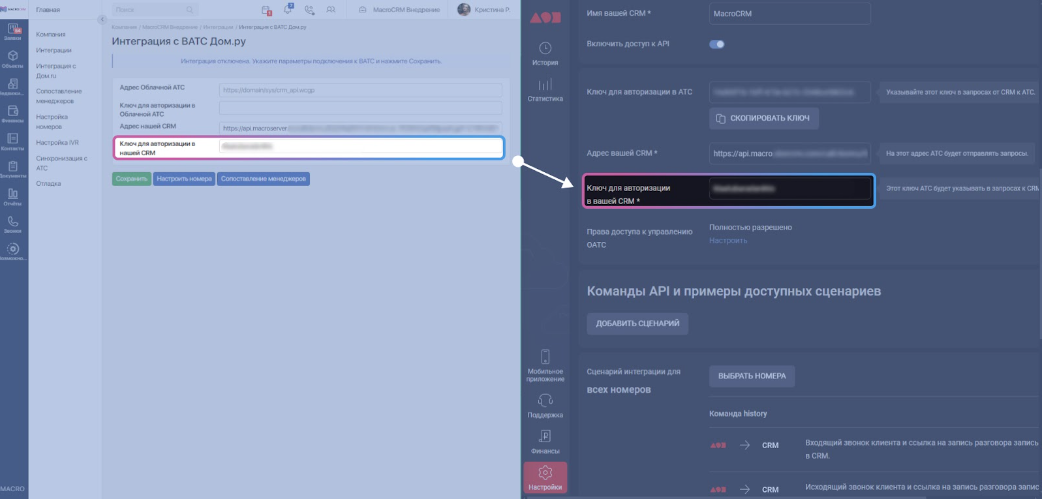1042x499 pixels.
Task: Open the Объекты cube icon
Action: 13,60
